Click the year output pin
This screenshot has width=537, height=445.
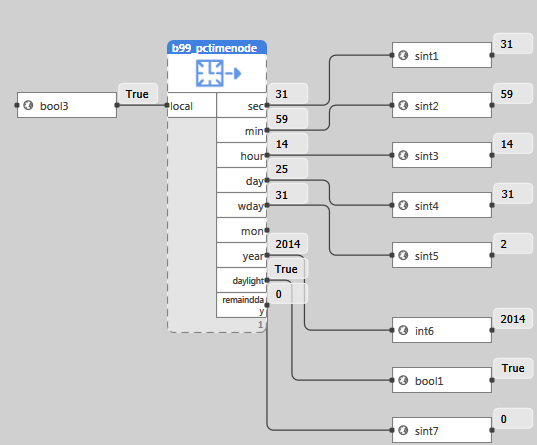(267, 255)
